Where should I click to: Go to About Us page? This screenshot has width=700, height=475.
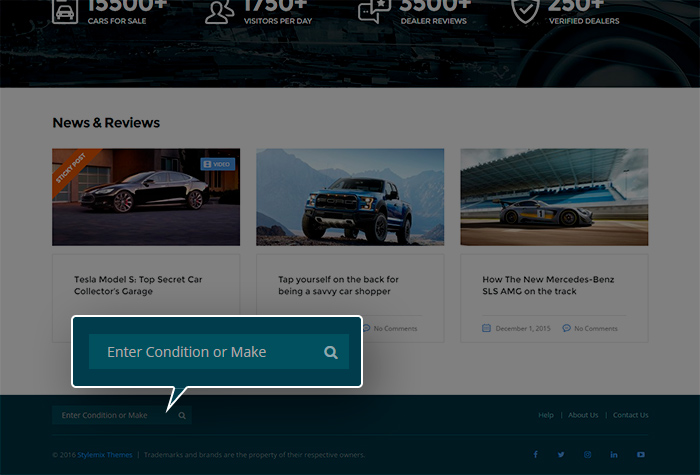pyautogui.click(x=583, y=415)
